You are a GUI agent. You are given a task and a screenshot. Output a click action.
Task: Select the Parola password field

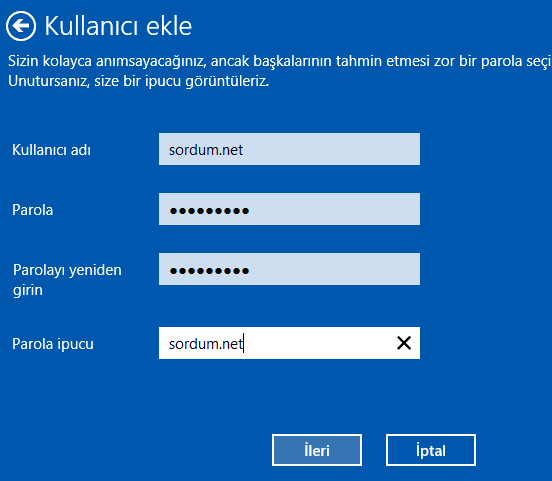(289, 209)
